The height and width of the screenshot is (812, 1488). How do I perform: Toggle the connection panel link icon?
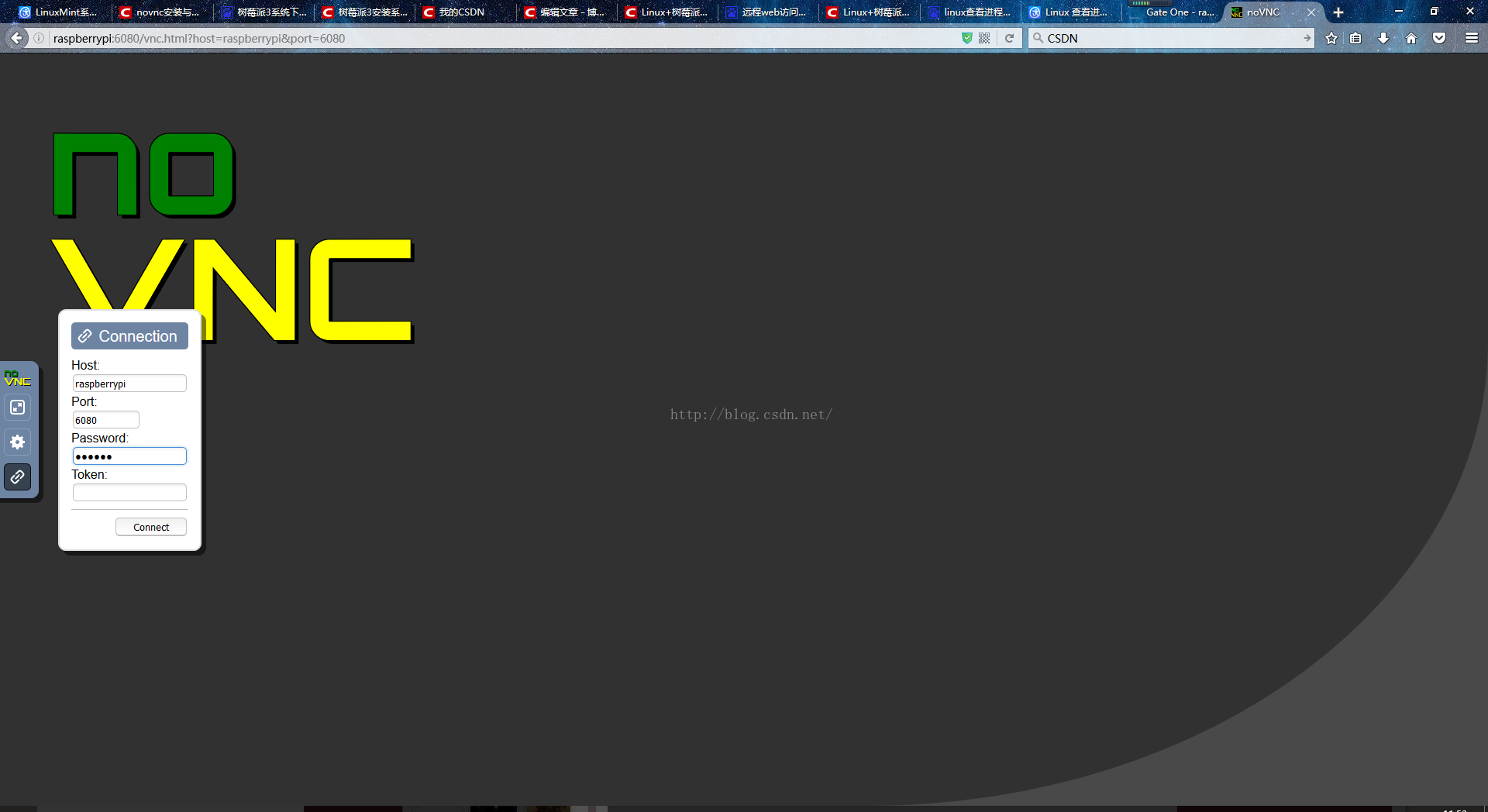pos(17,477)
